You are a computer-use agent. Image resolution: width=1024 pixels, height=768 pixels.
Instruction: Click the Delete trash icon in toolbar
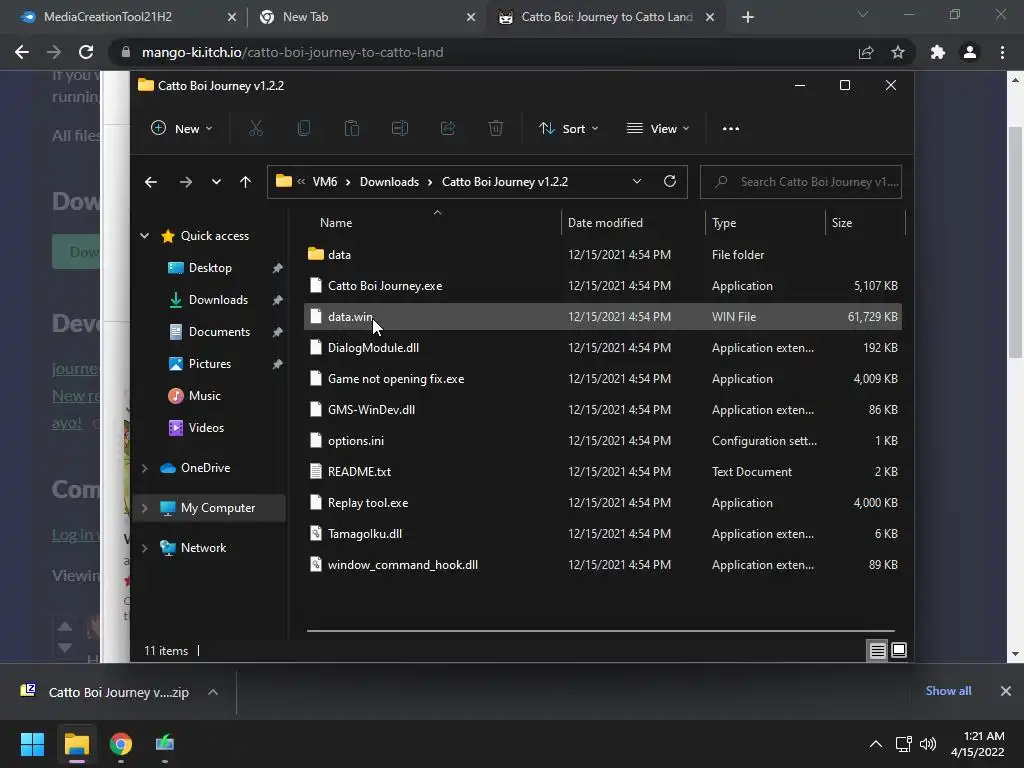496,129
